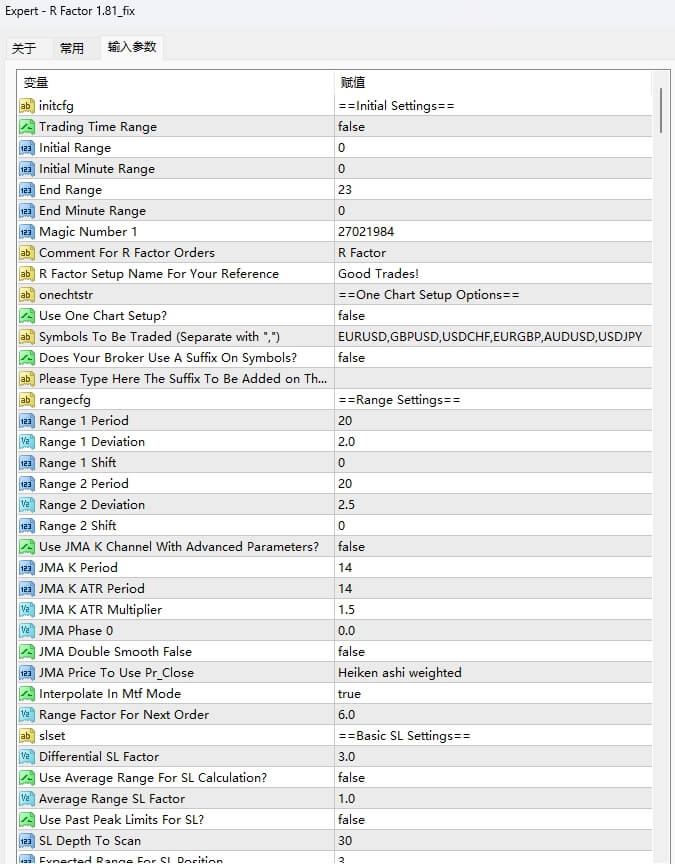The width and height of the screenshot is (675, 864).
Task: Select the Range 2 Period row label
Action: point(84,484)
